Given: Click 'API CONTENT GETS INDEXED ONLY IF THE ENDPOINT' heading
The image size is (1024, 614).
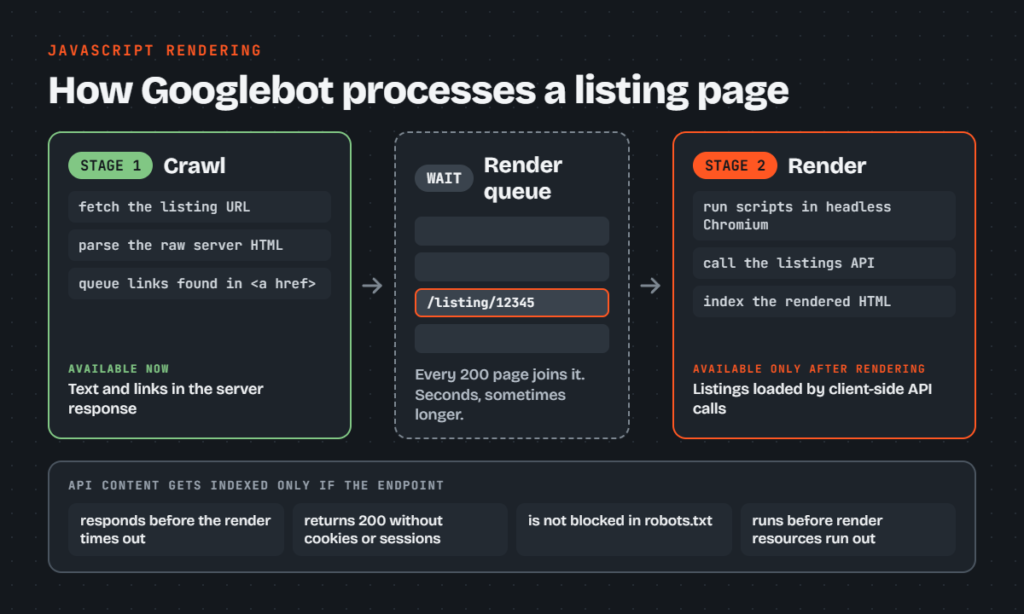Looking at the screenshot, I should pyautogui.click(x=256, y=485).
